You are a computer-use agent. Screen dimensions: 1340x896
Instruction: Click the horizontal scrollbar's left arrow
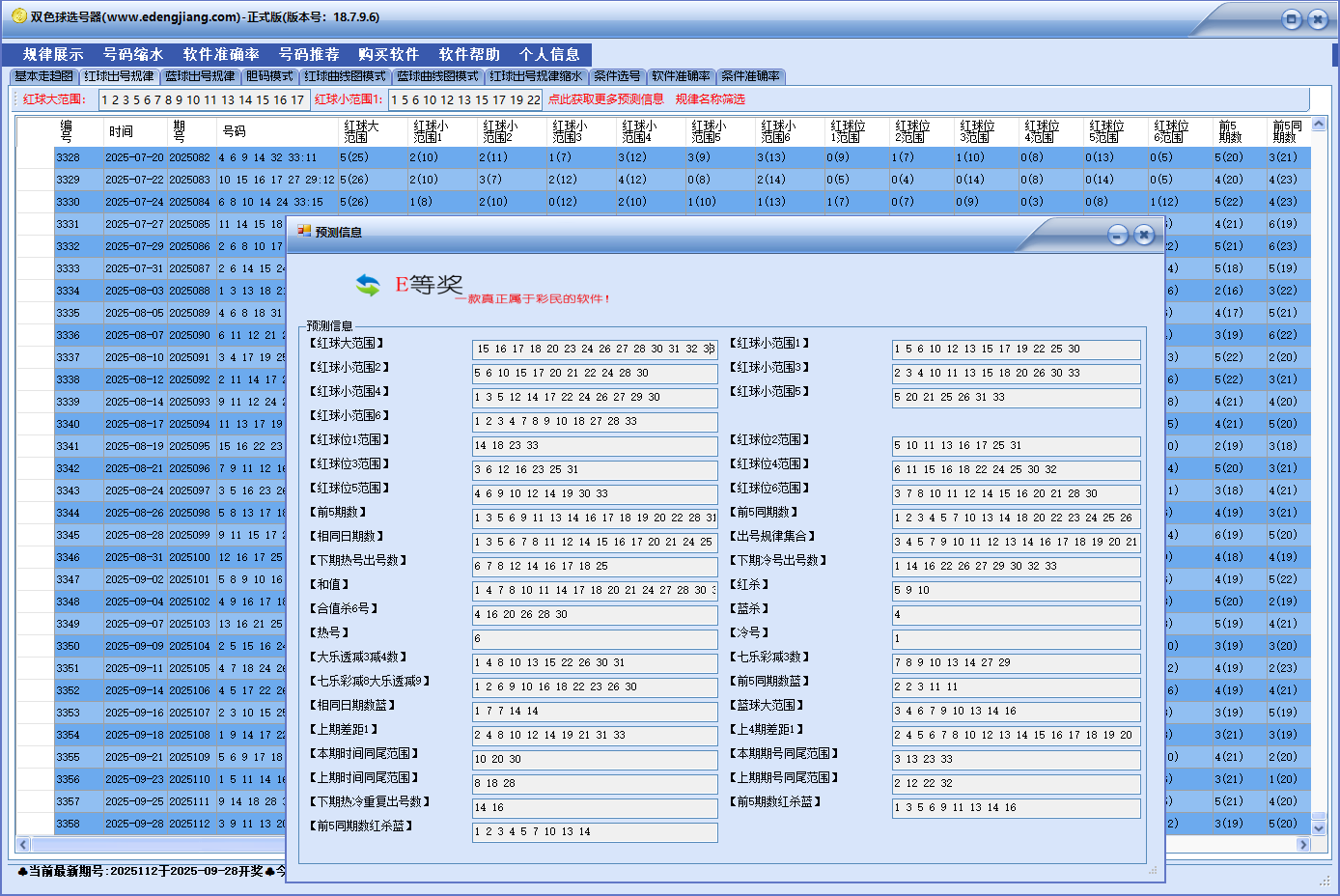(24, 844)
